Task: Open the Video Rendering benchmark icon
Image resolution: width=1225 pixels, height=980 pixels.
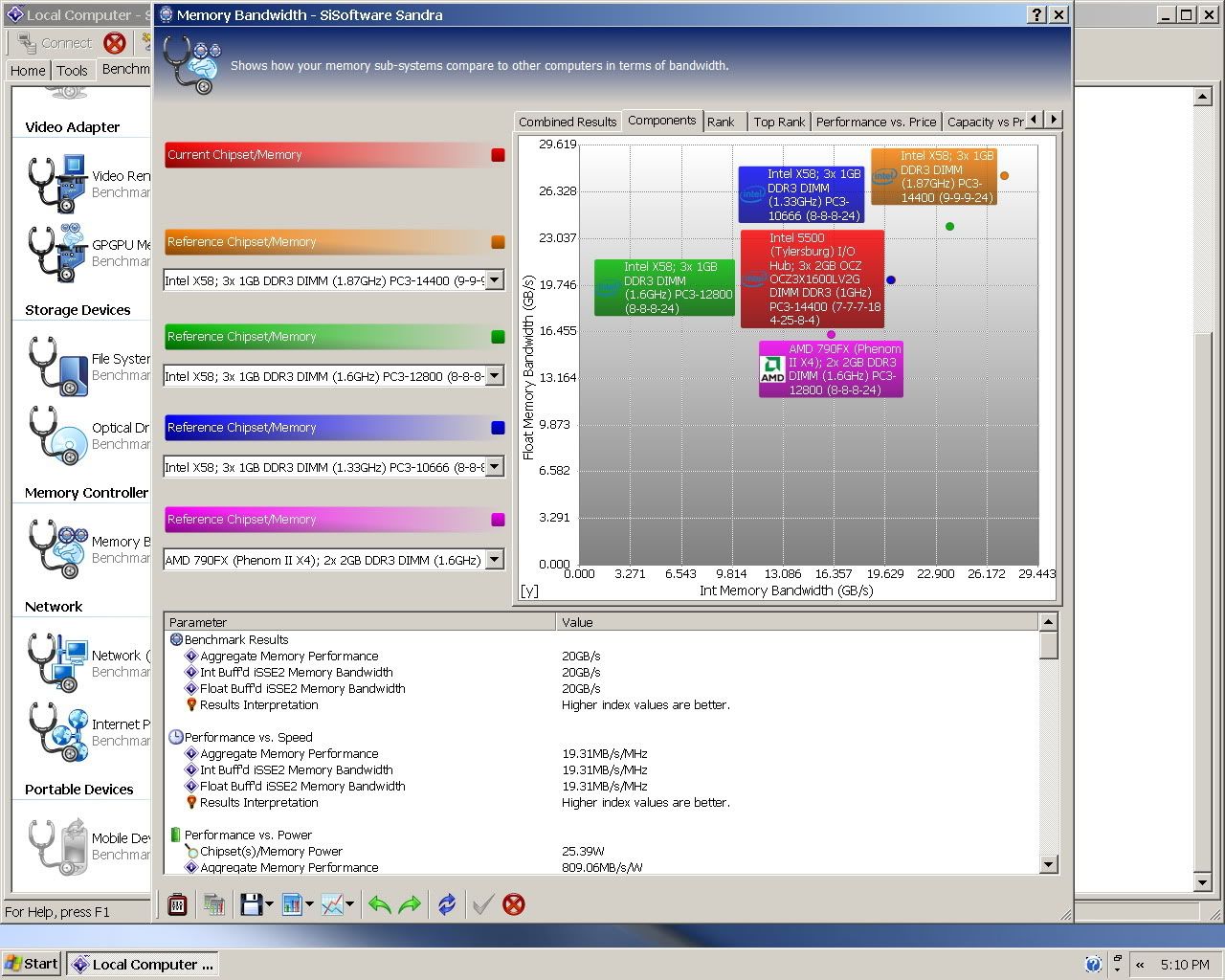Action: 56,183
